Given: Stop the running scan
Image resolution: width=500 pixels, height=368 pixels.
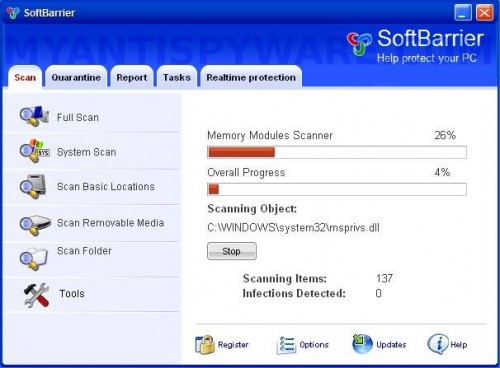Looking at the screenshot, I should click(x=232, y=251).
